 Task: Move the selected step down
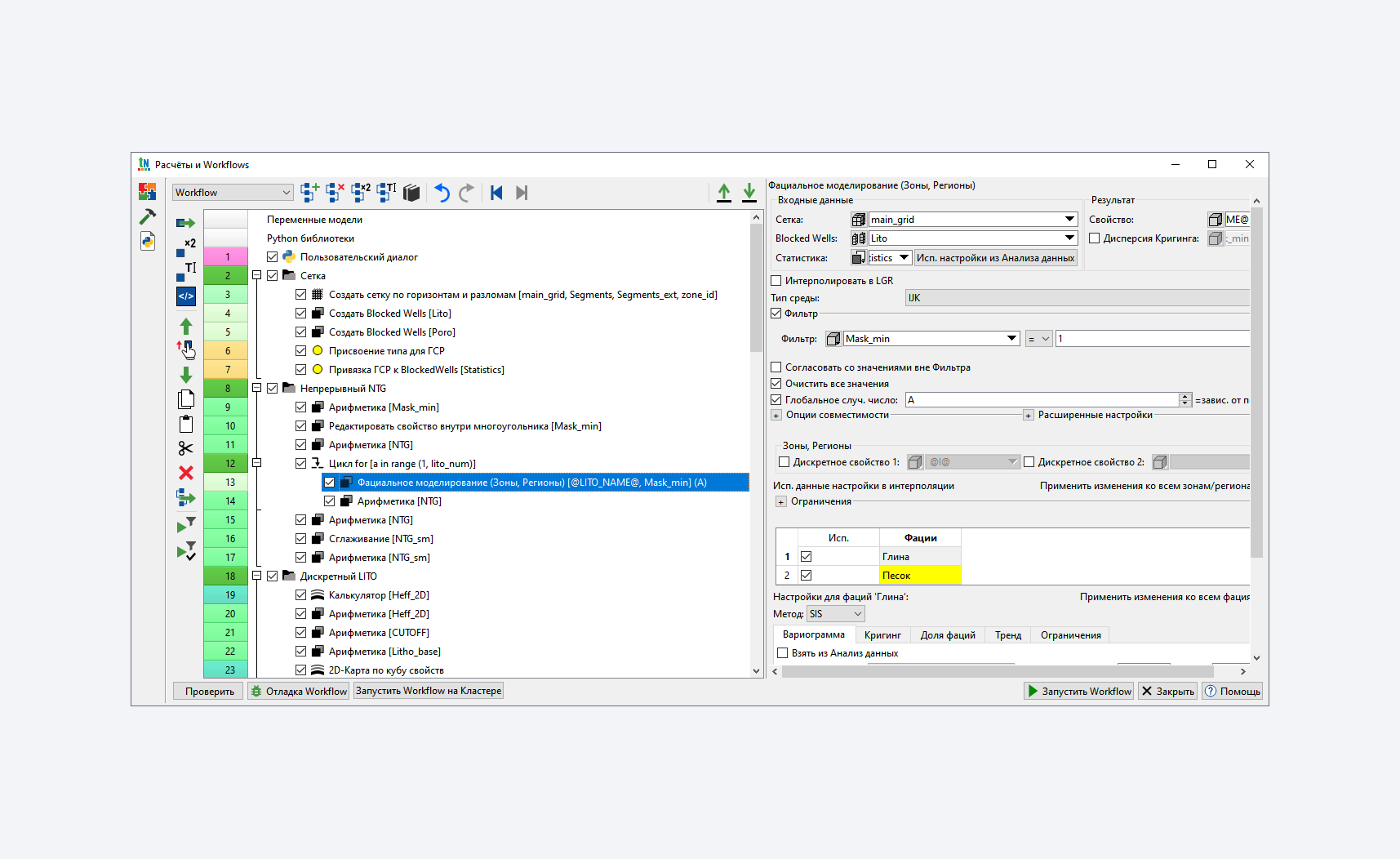click(186, 375)
